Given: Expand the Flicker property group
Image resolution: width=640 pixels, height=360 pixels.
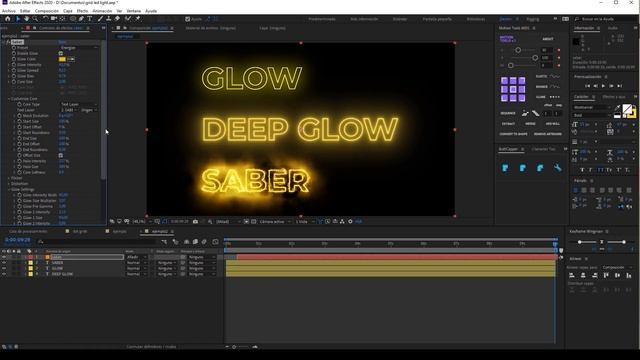Looking at the screenshot, I should [x=9, y=178].
